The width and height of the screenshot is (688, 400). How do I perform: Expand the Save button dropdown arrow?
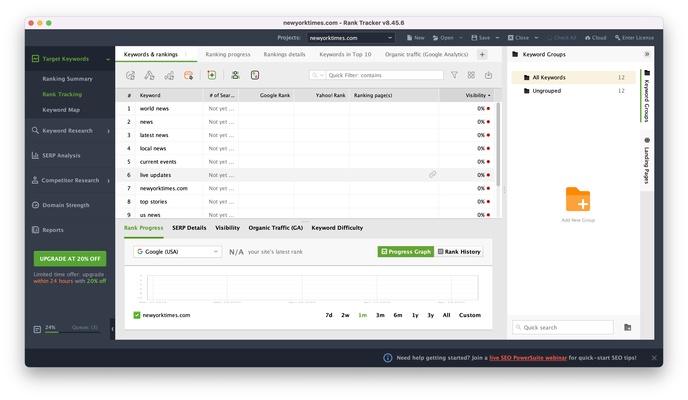tap(497, 38)
